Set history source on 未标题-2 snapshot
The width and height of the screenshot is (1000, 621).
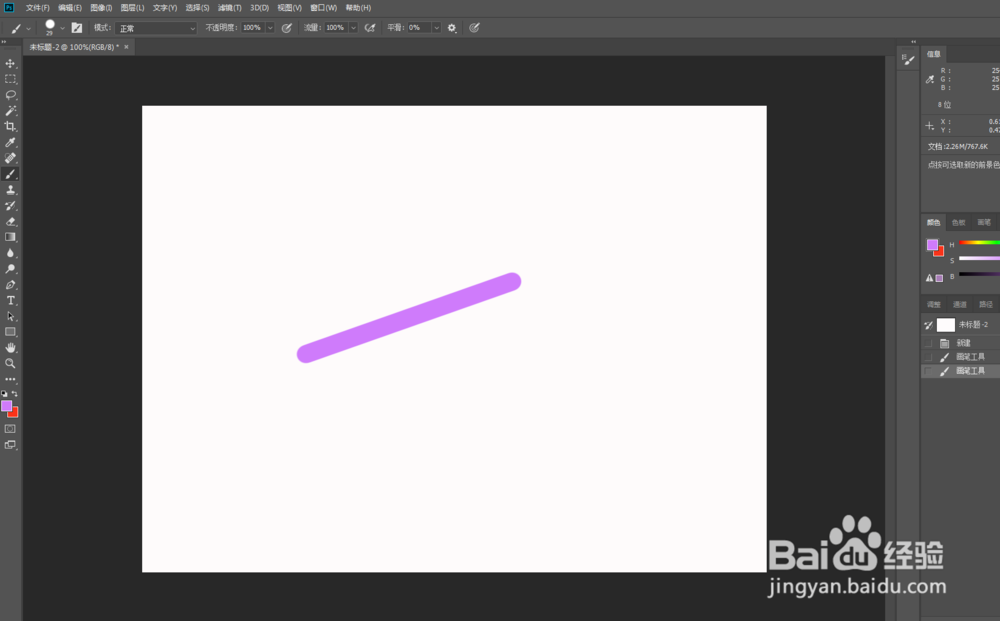pos(928,324)
